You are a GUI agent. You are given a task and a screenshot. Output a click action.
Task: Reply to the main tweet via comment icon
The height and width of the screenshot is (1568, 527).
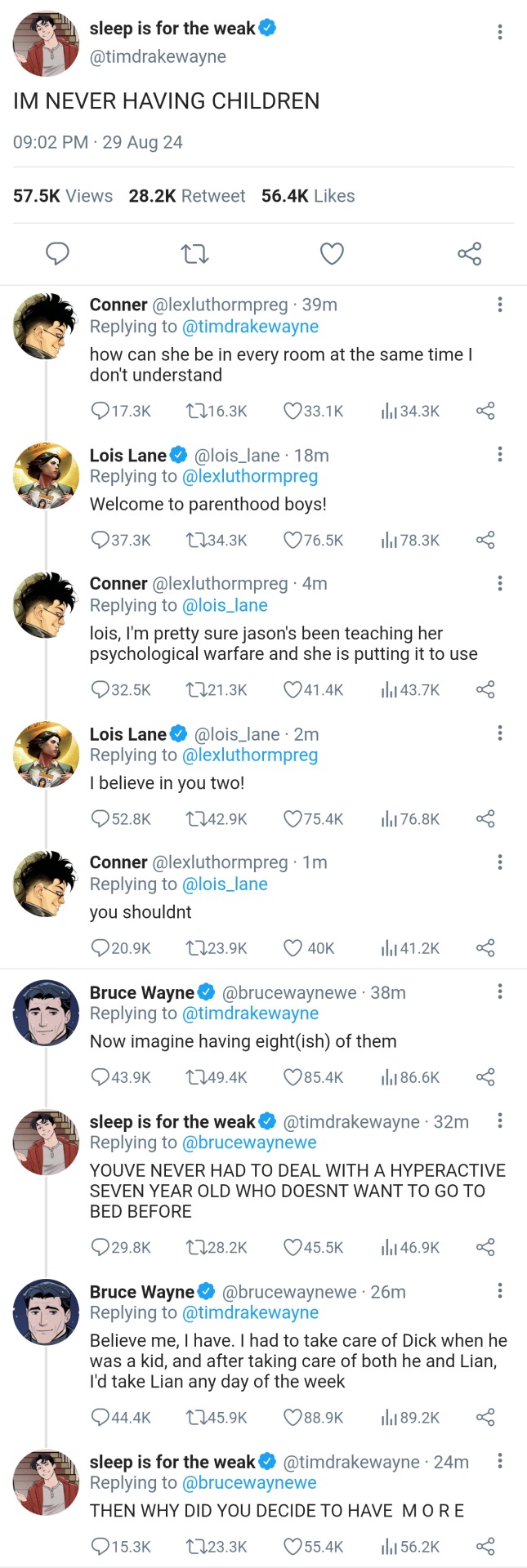tap(57, 254)
